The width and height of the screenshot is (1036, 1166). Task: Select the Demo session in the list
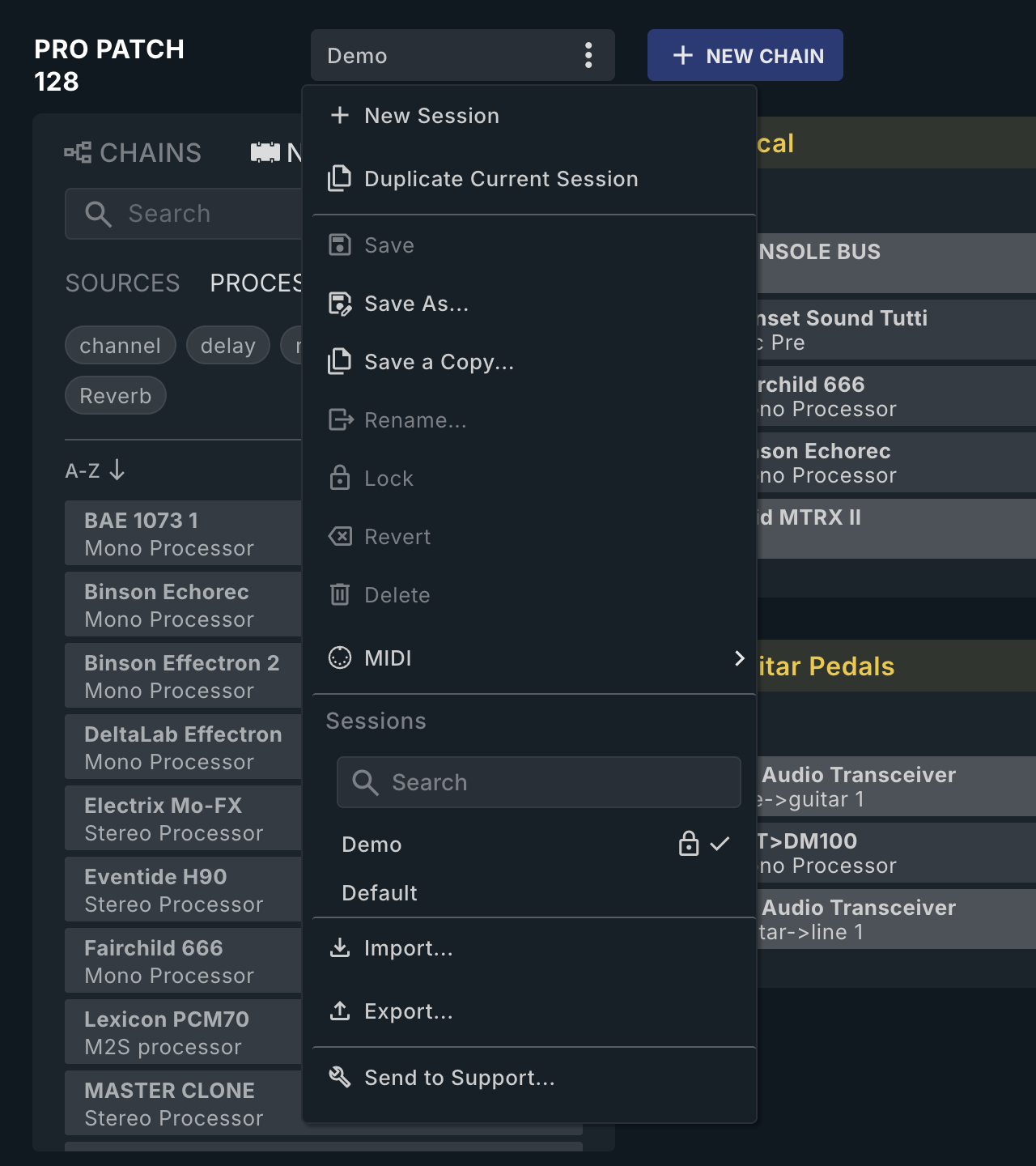[530, 844]
